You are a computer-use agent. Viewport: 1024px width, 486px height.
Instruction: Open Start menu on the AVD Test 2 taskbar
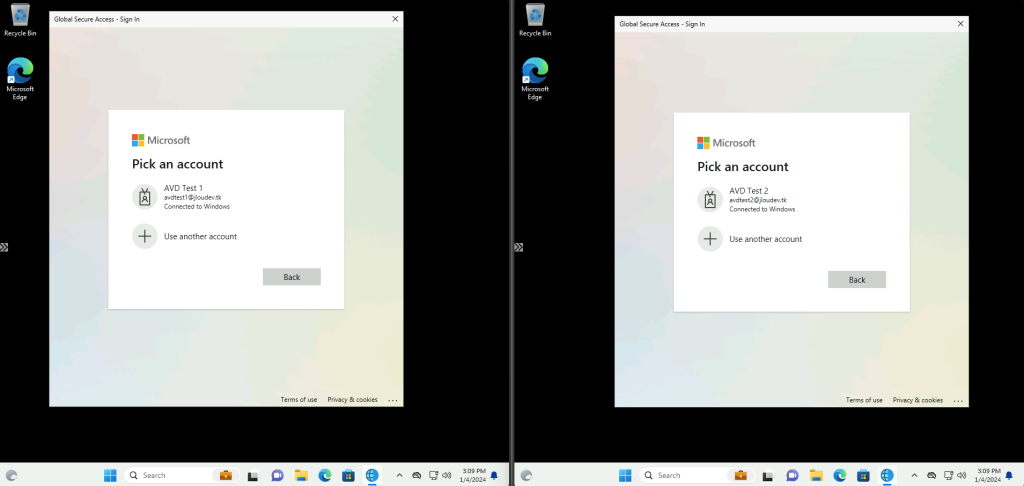coord(626,476)
